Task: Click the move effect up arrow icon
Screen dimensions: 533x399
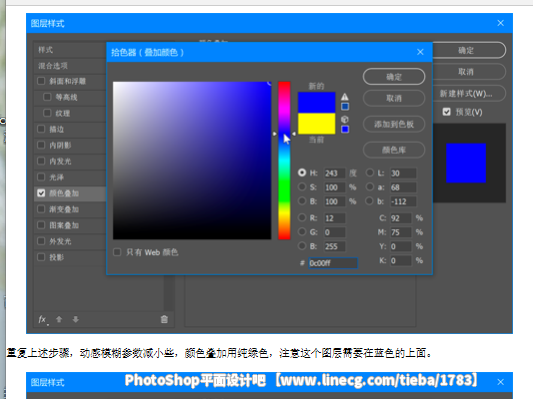Action: point(59,319)
